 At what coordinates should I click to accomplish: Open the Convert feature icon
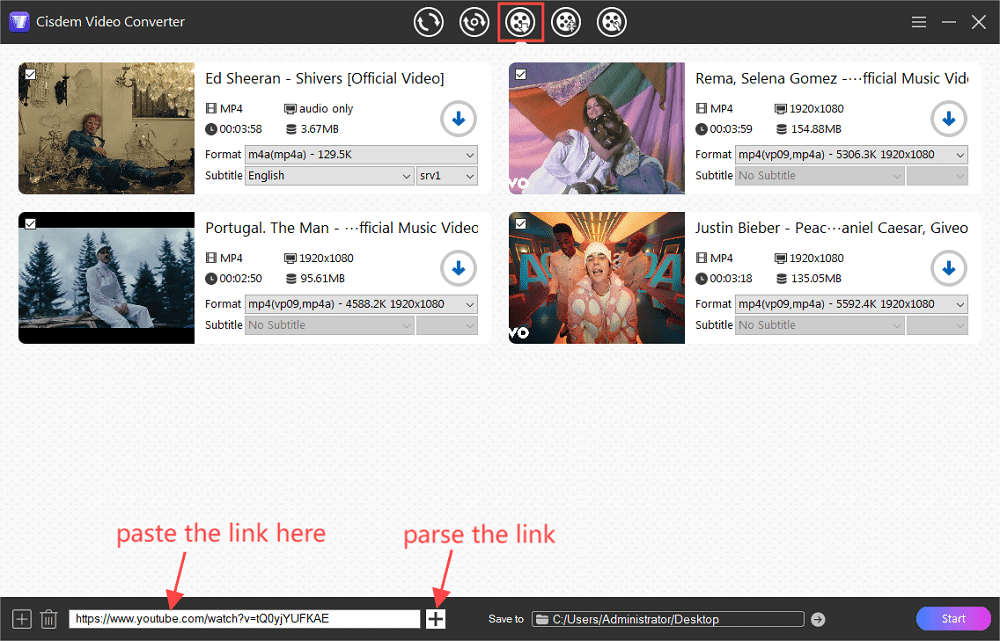click(x=428, y=21)
